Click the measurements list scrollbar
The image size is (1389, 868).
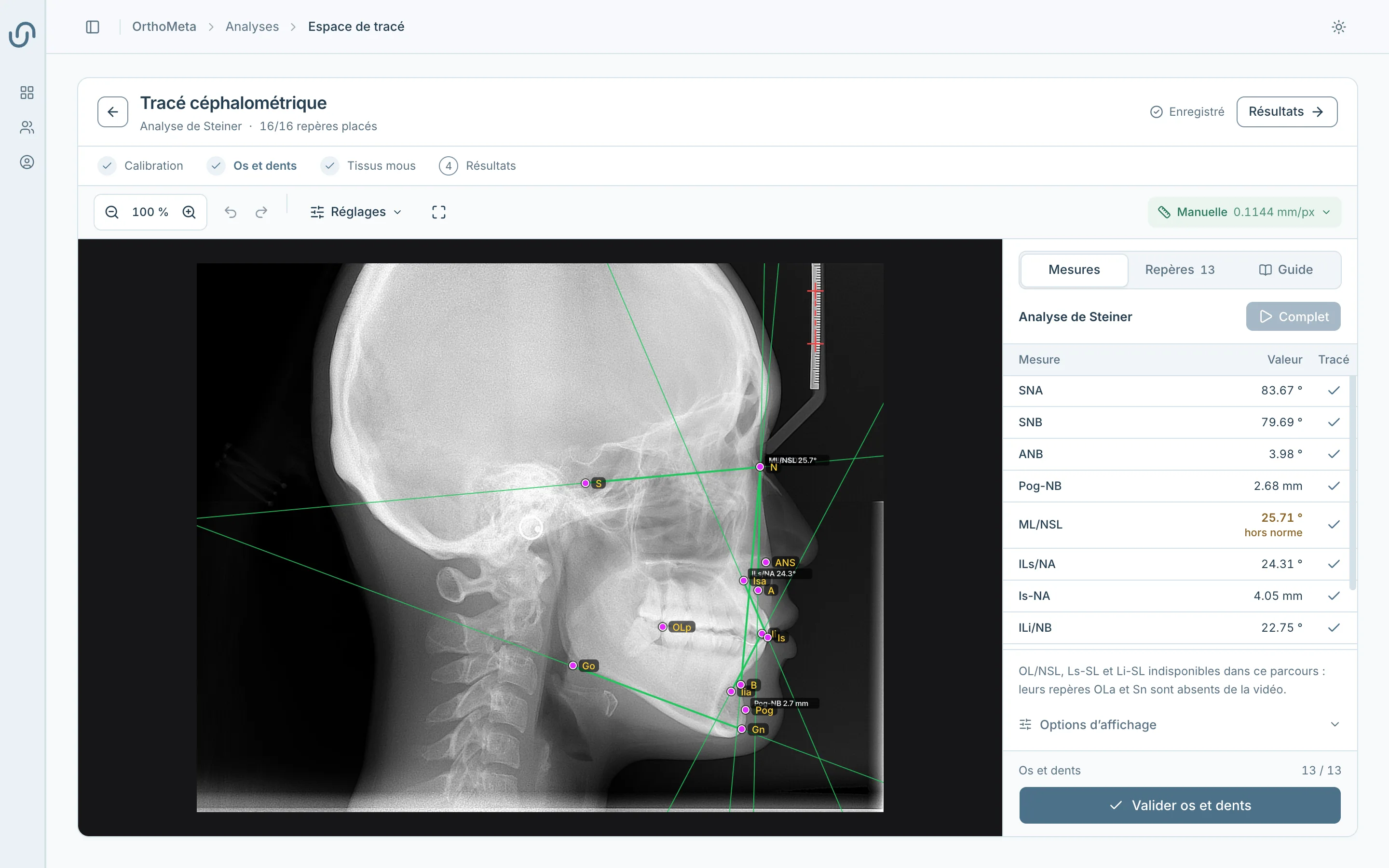point(1353,482)
